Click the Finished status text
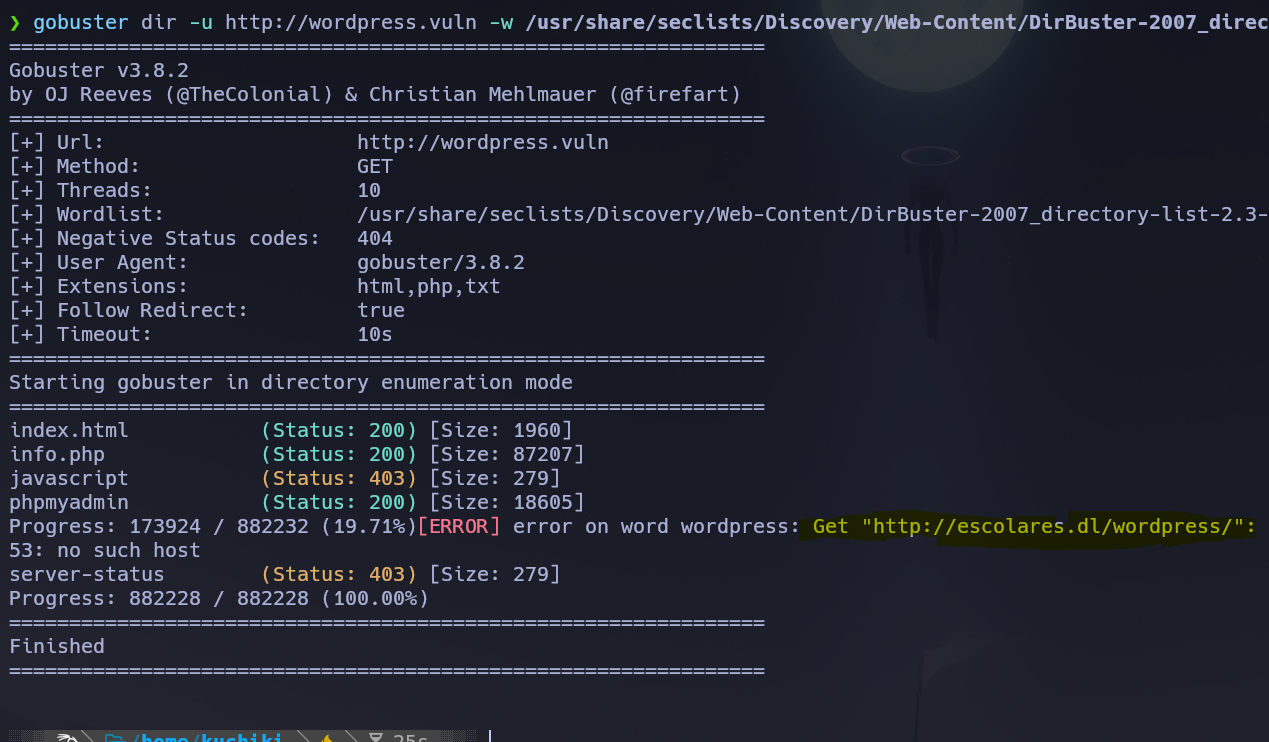 pyautogui.click(x=57, y=645)
